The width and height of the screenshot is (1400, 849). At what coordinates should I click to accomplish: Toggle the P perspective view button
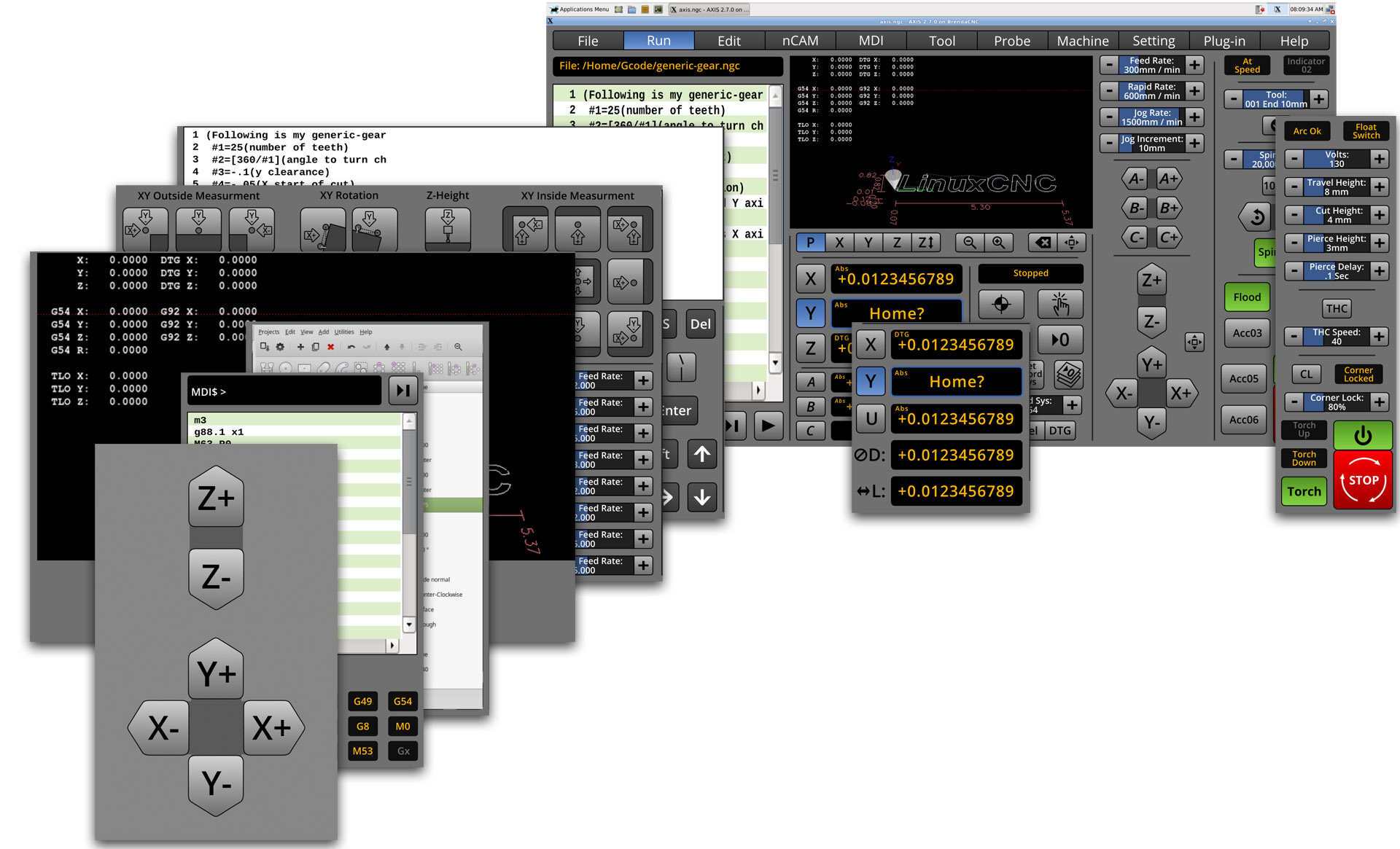810,243
